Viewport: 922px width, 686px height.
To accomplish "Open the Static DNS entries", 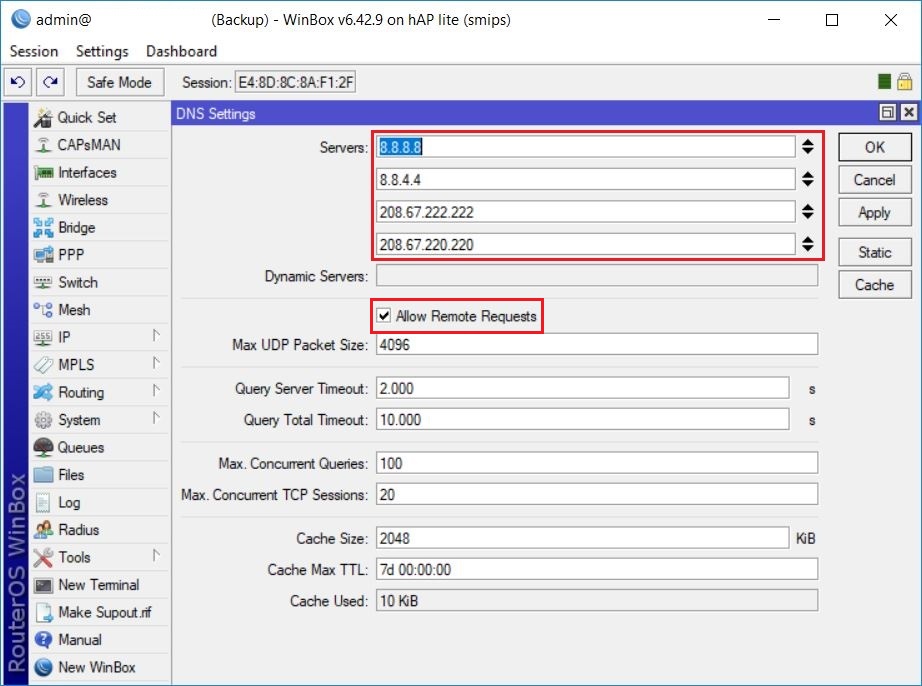I will tap(875, 252).
